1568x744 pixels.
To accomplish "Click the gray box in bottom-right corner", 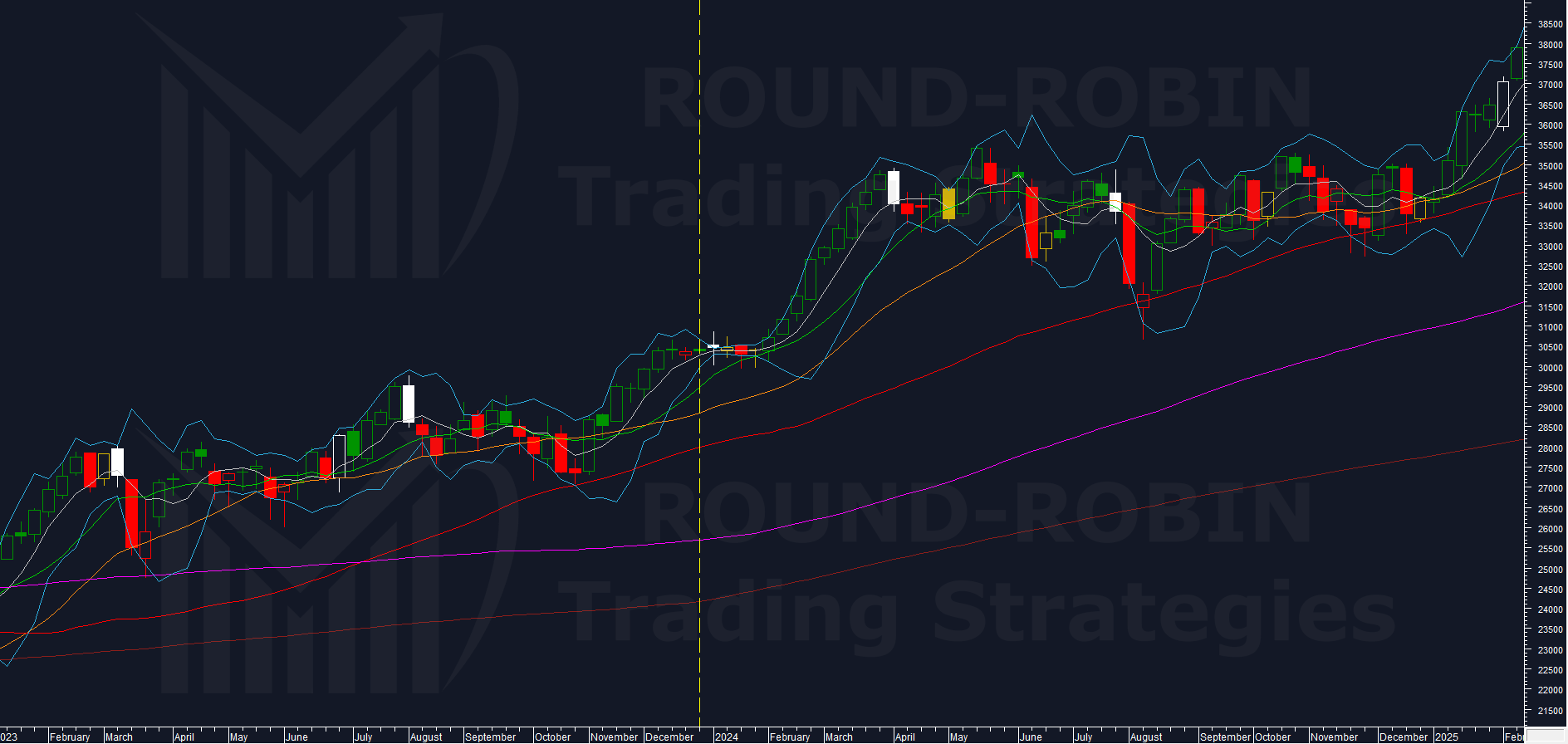I will click(1546, 736).
